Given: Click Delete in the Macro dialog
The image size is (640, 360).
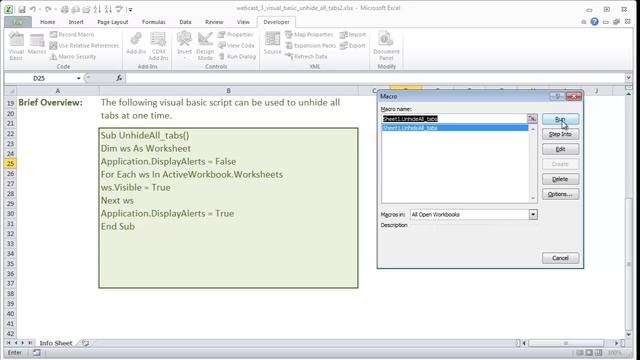Looking at the screenshot, I should tap(560, 179).
